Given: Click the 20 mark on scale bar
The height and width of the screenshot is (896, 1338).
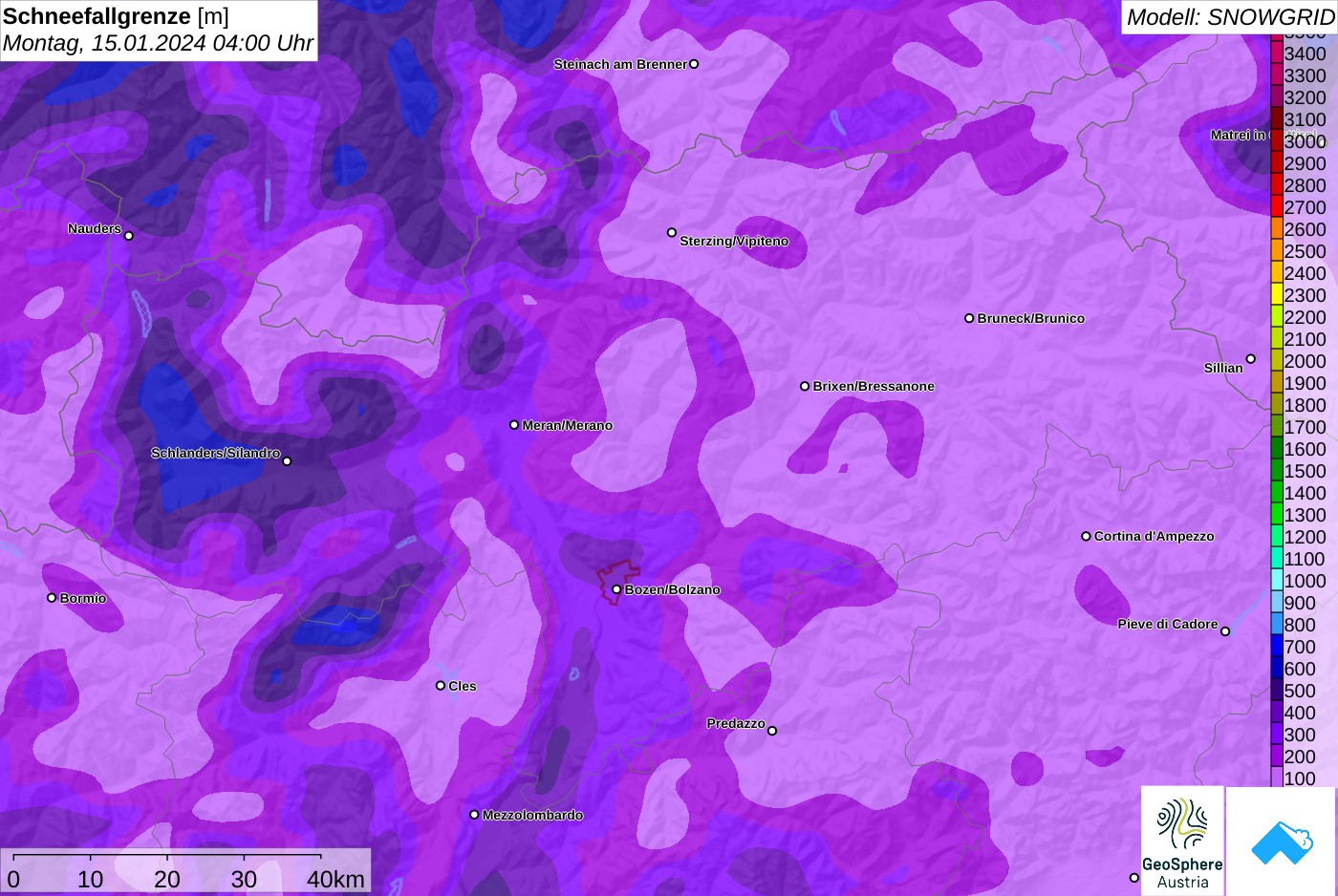Looking at the screenshot, I should 167,879.
